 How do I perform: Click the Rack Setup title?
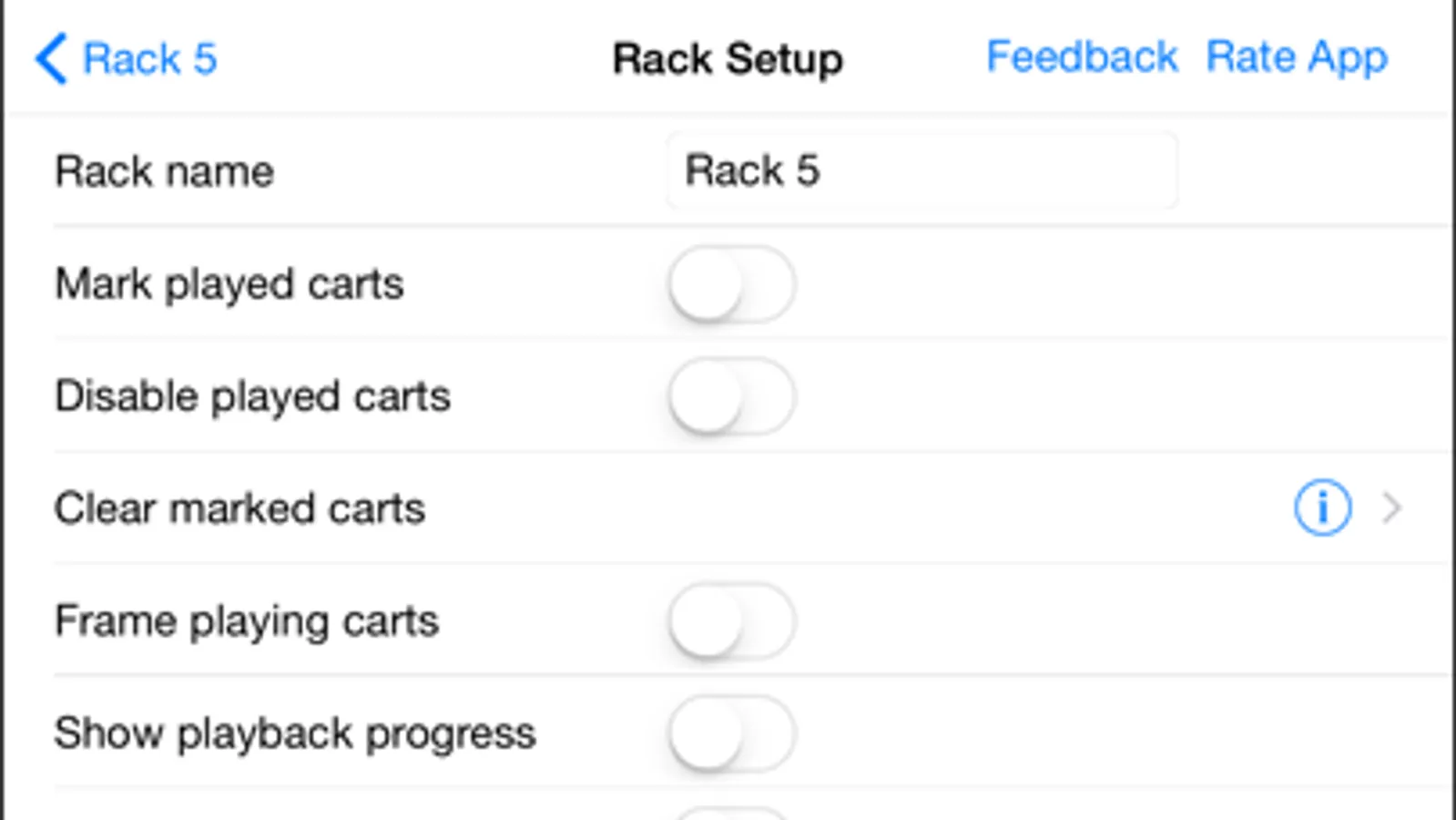(x=728, y=60)
